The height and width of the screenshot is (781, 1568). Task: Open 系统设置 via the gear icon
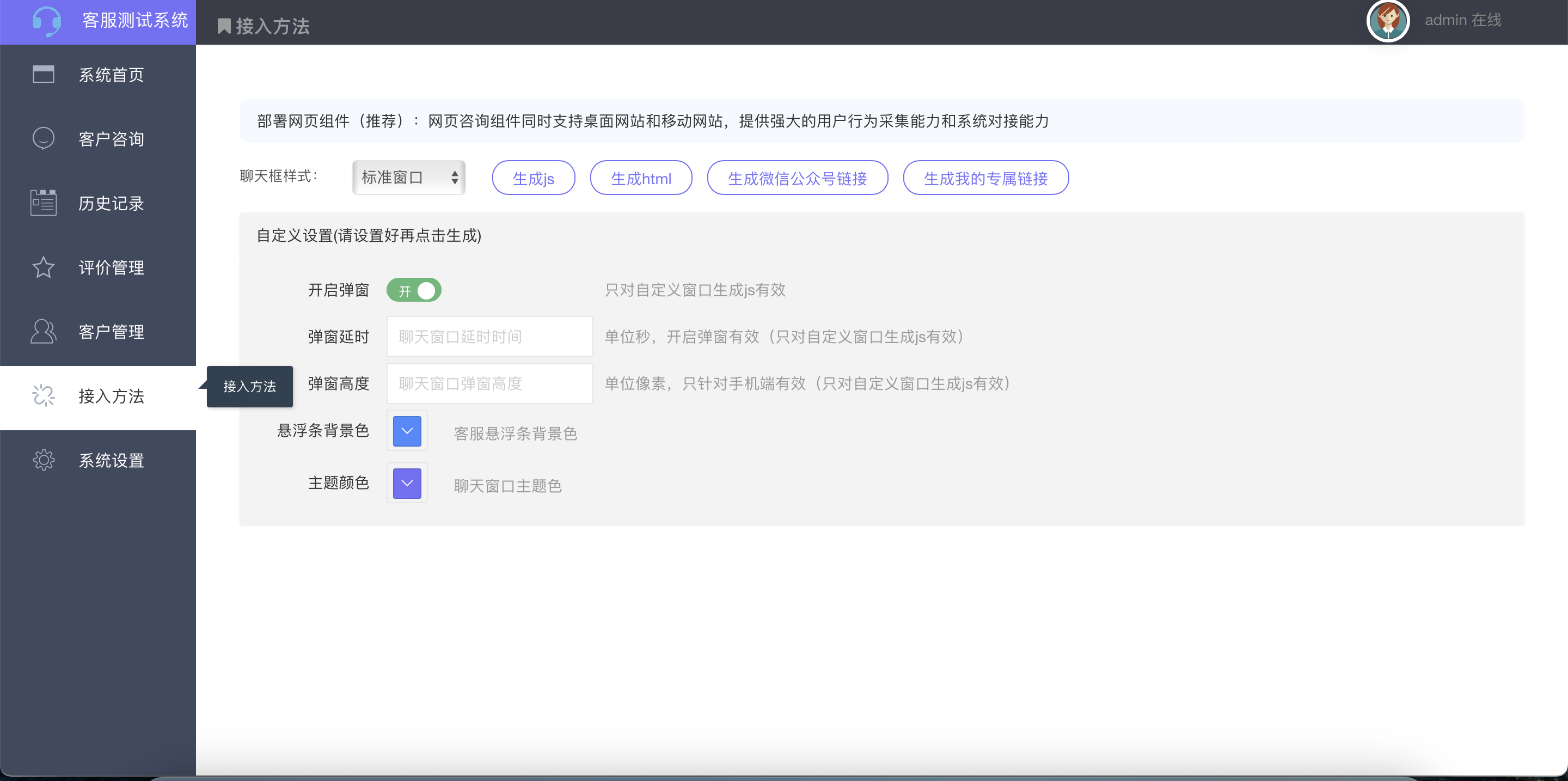[x=43, y=460]
